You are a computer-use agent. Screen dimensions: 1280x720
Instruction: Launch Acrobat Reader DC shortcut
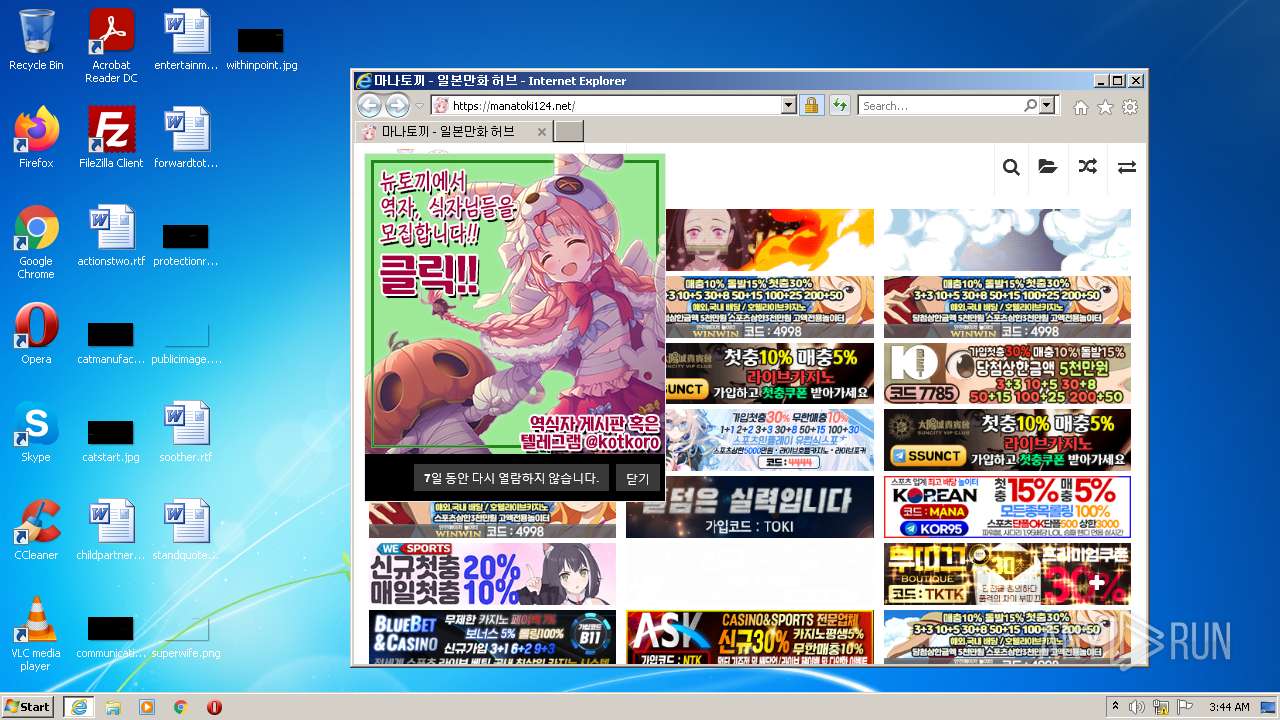111,46
